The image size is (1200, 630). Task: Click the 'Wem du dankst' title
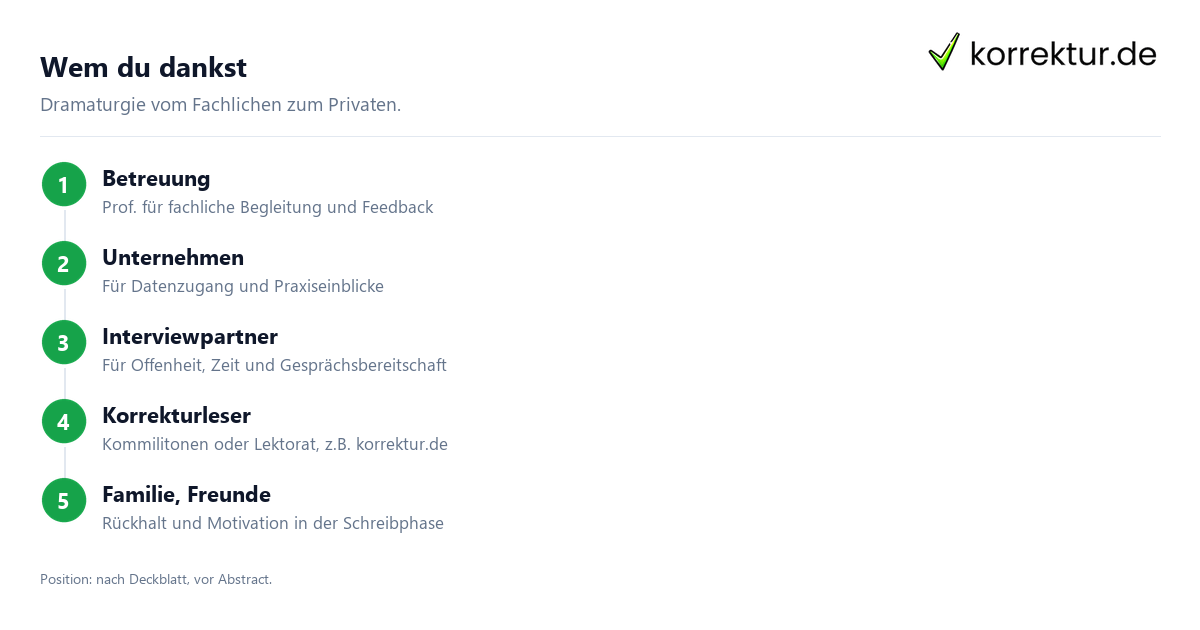tap(143, 68)
